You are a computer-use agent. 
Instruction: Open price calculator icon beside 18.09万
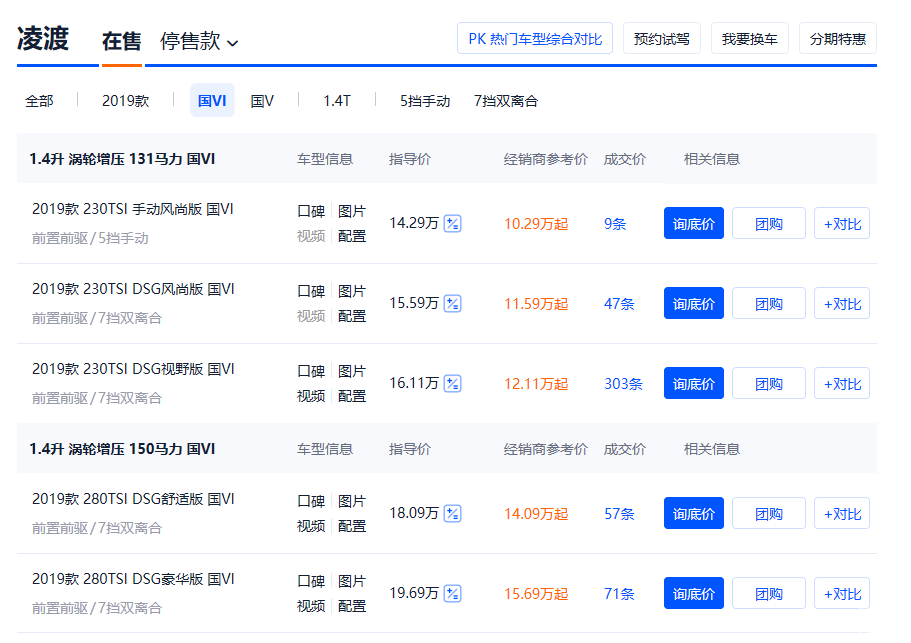pos(452,513)
